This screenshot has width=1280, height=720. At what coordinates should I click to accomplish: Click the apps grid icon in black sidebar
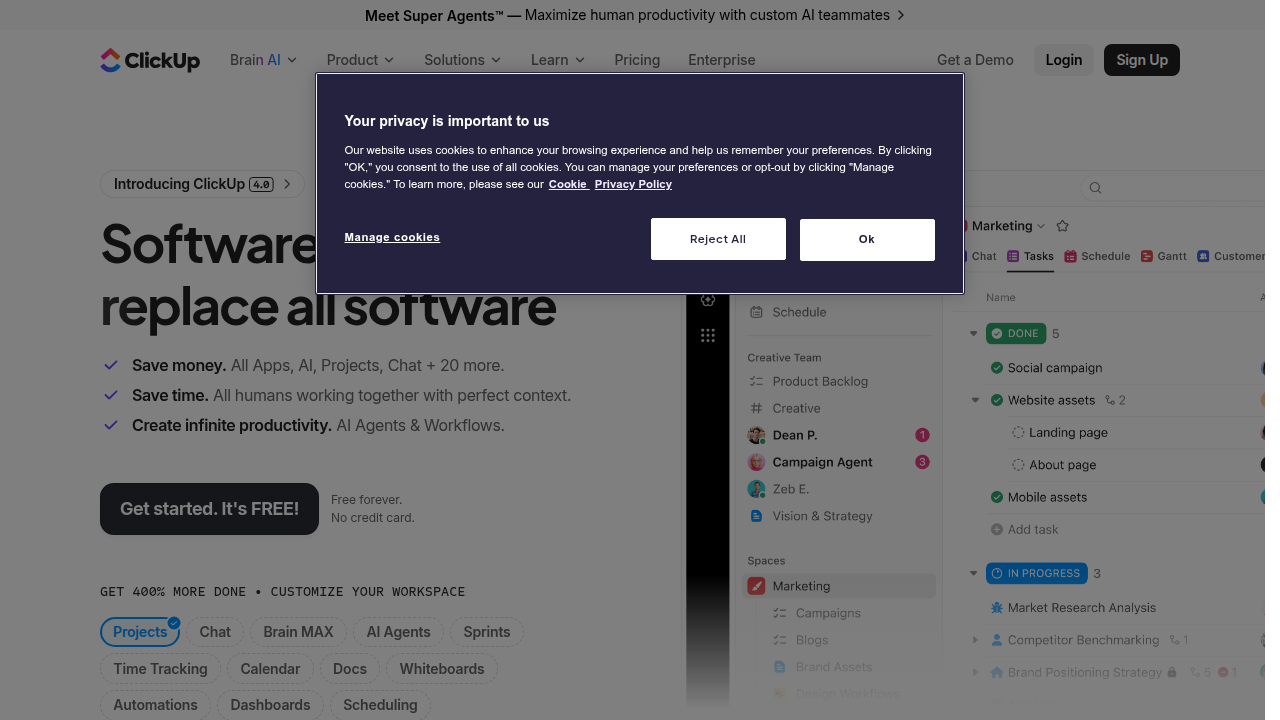coord(708,335)
